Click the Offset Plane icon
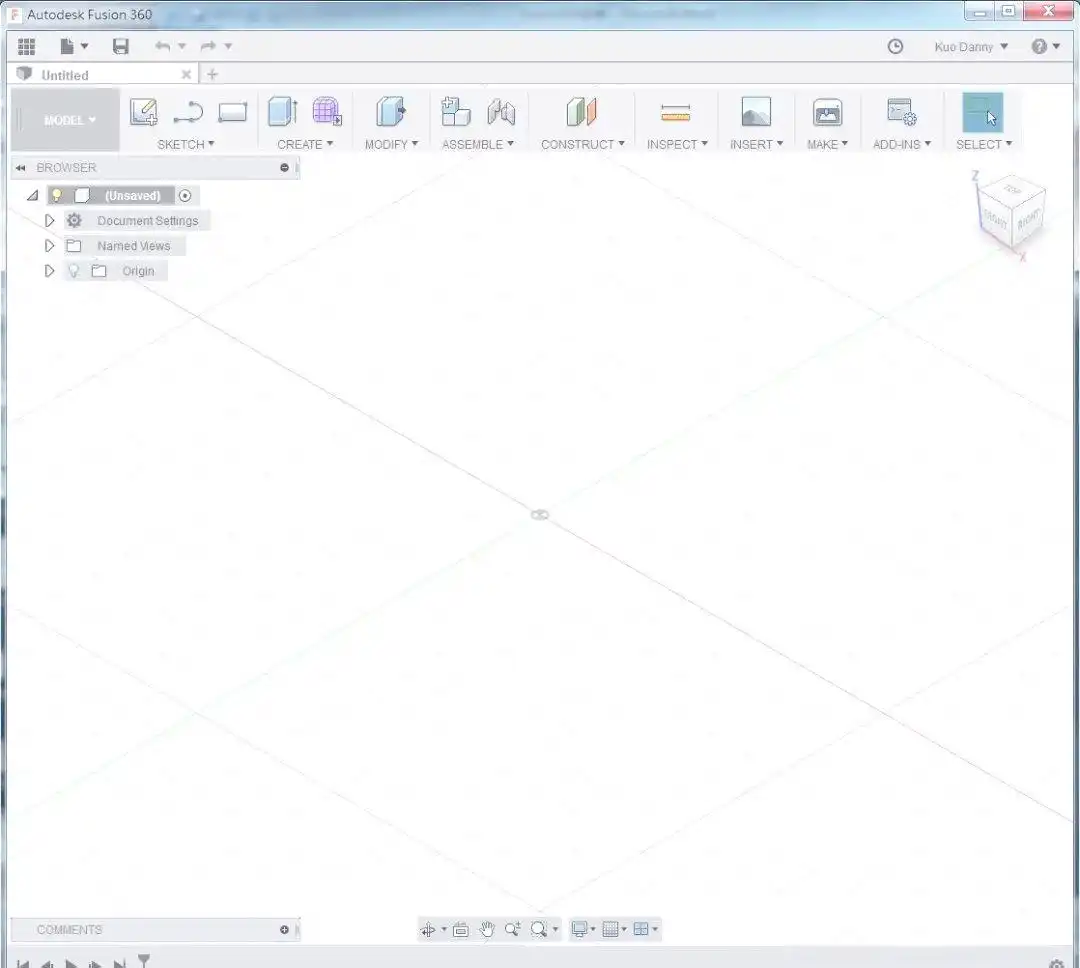Viewport: 1080px width, 968px height. click(581, 112)
